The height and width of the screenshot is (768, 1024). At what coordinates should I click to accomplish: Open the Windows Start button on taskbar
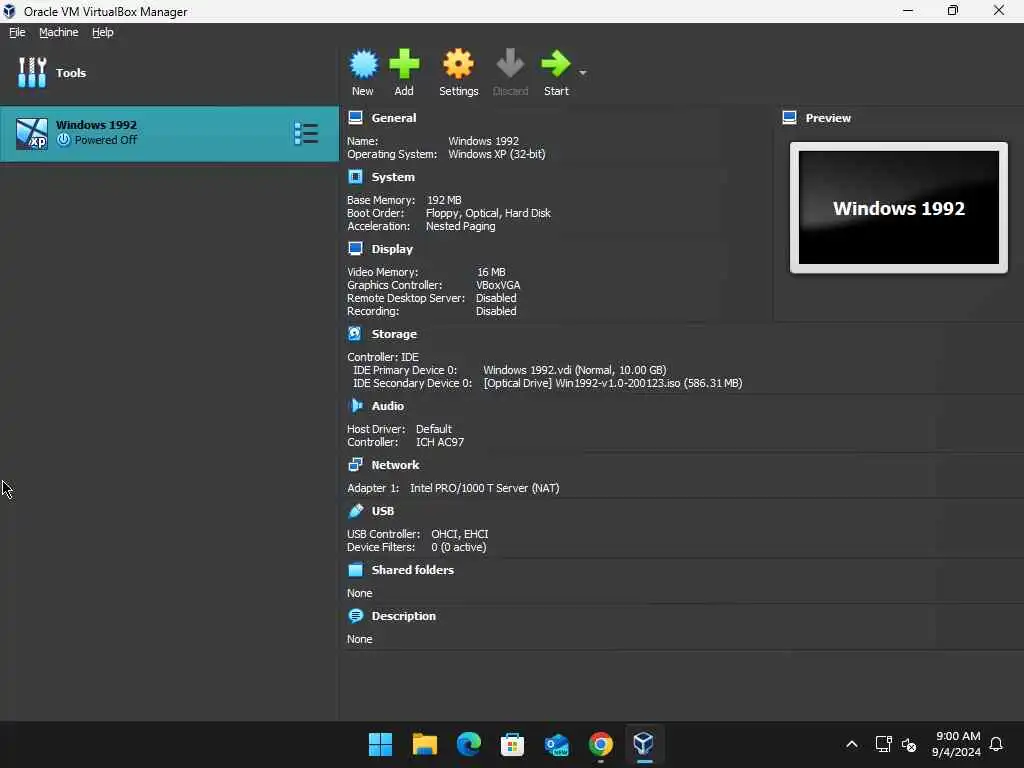[x=380, y=744]
